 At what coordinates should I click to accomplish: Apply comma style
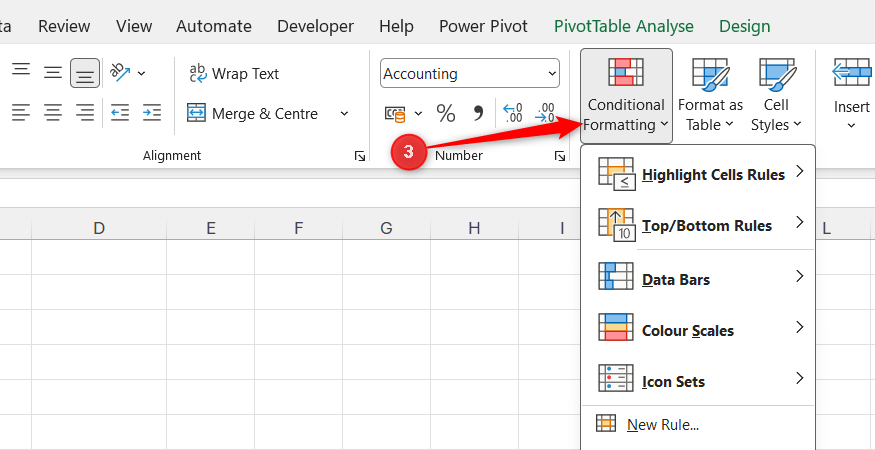[478, 114]
